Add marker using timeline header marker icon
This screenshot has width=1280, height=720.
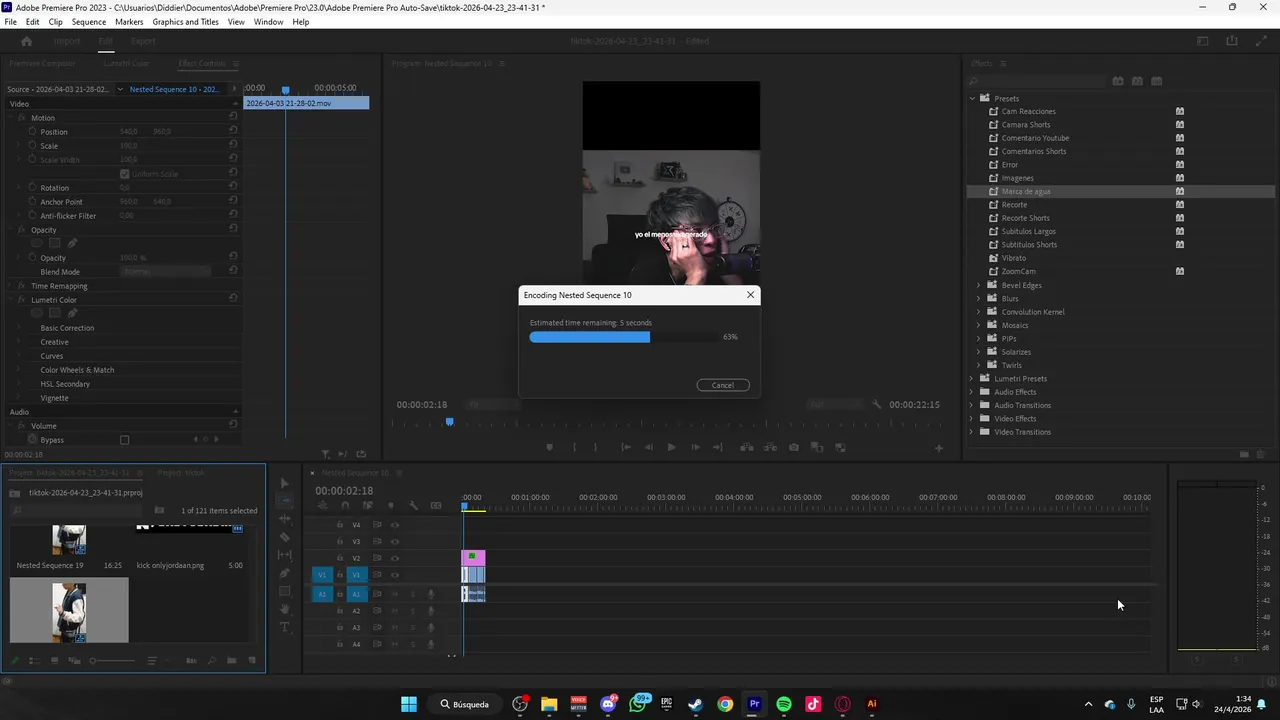pyautogui.click(x=390, y=506)
